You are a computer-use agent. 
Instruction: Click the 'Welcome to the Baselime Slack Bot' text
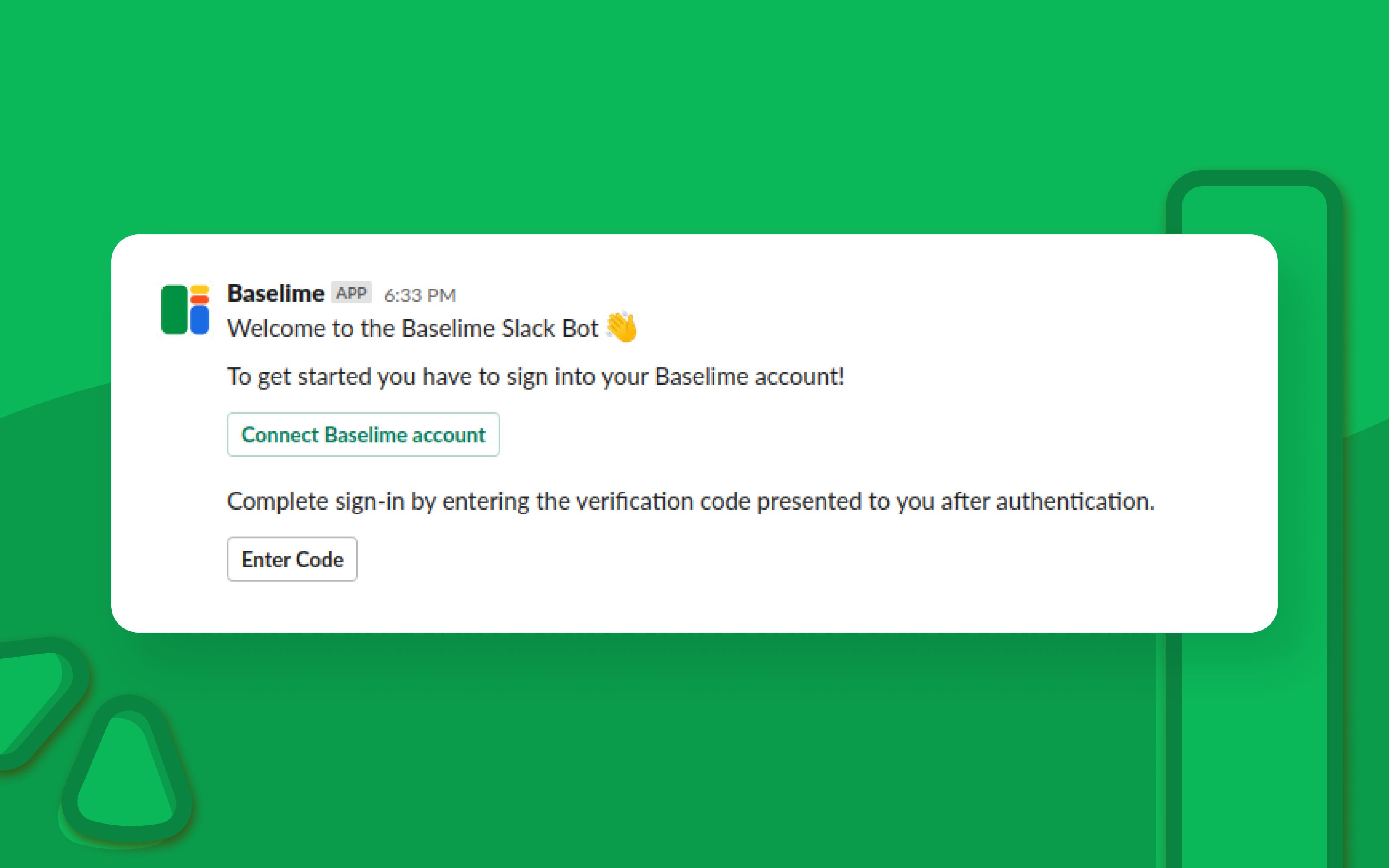pyautogui.click(x=412, y=329)
